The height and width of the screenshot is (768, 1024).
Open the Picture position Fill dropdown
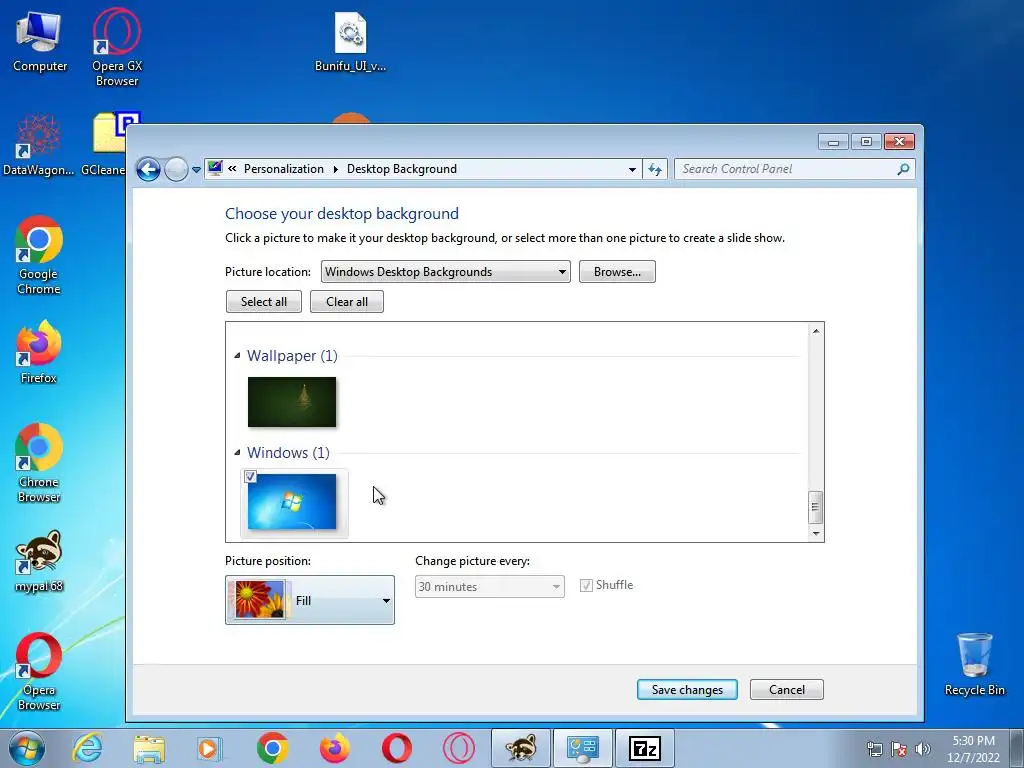pos(310,600)
